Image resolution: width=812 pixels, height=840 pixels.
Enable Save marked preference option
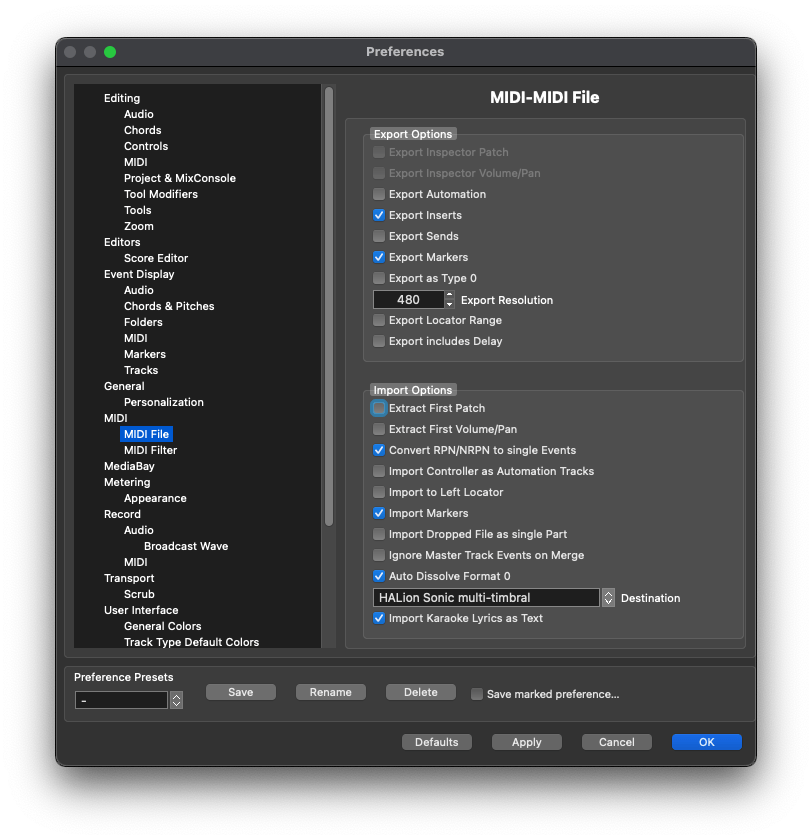(x=476, y=694)
